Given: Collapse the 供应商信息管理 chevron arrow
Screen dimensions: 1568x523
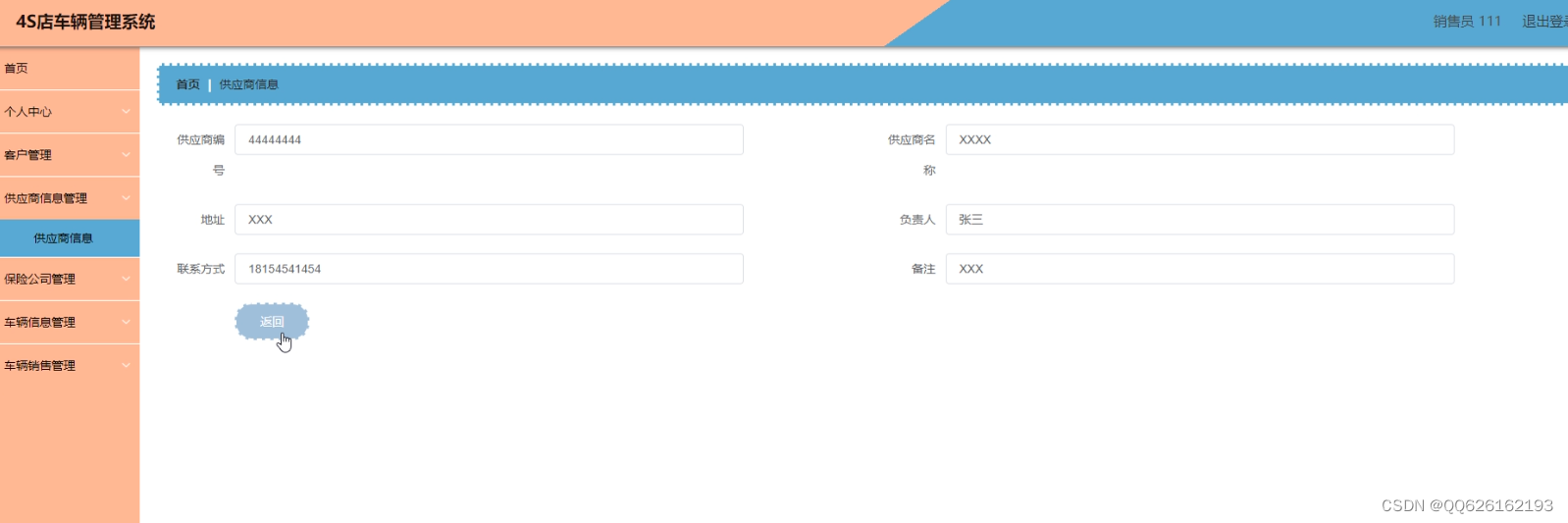Looking at the screenshot, I should point(126,198).
